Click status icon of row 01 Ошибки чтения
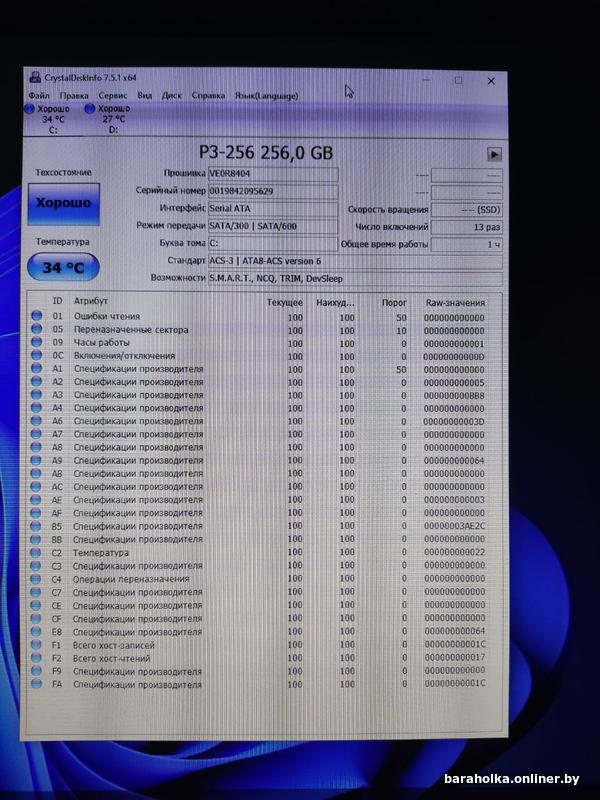600x800 pixels. pyautogui.click(x=36, y=316)
